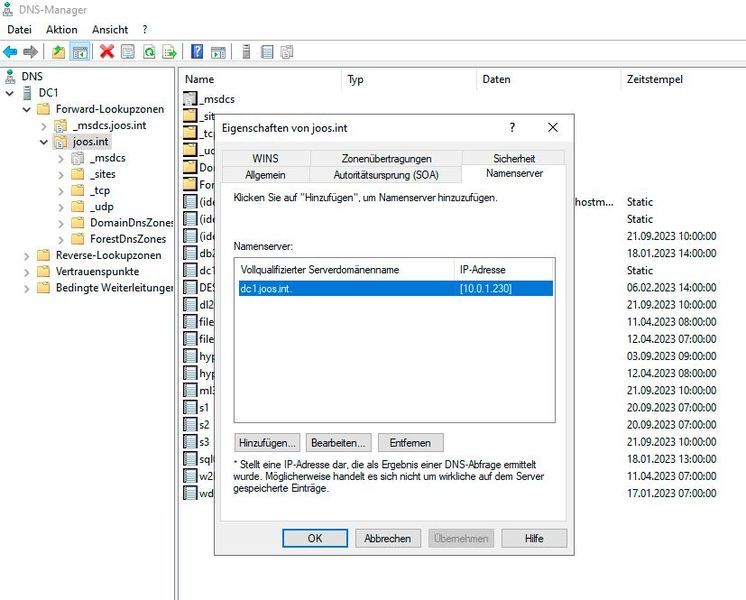
Task: Select the dc1.joos.int. nameserver row
Action: [x=395, y=288]
